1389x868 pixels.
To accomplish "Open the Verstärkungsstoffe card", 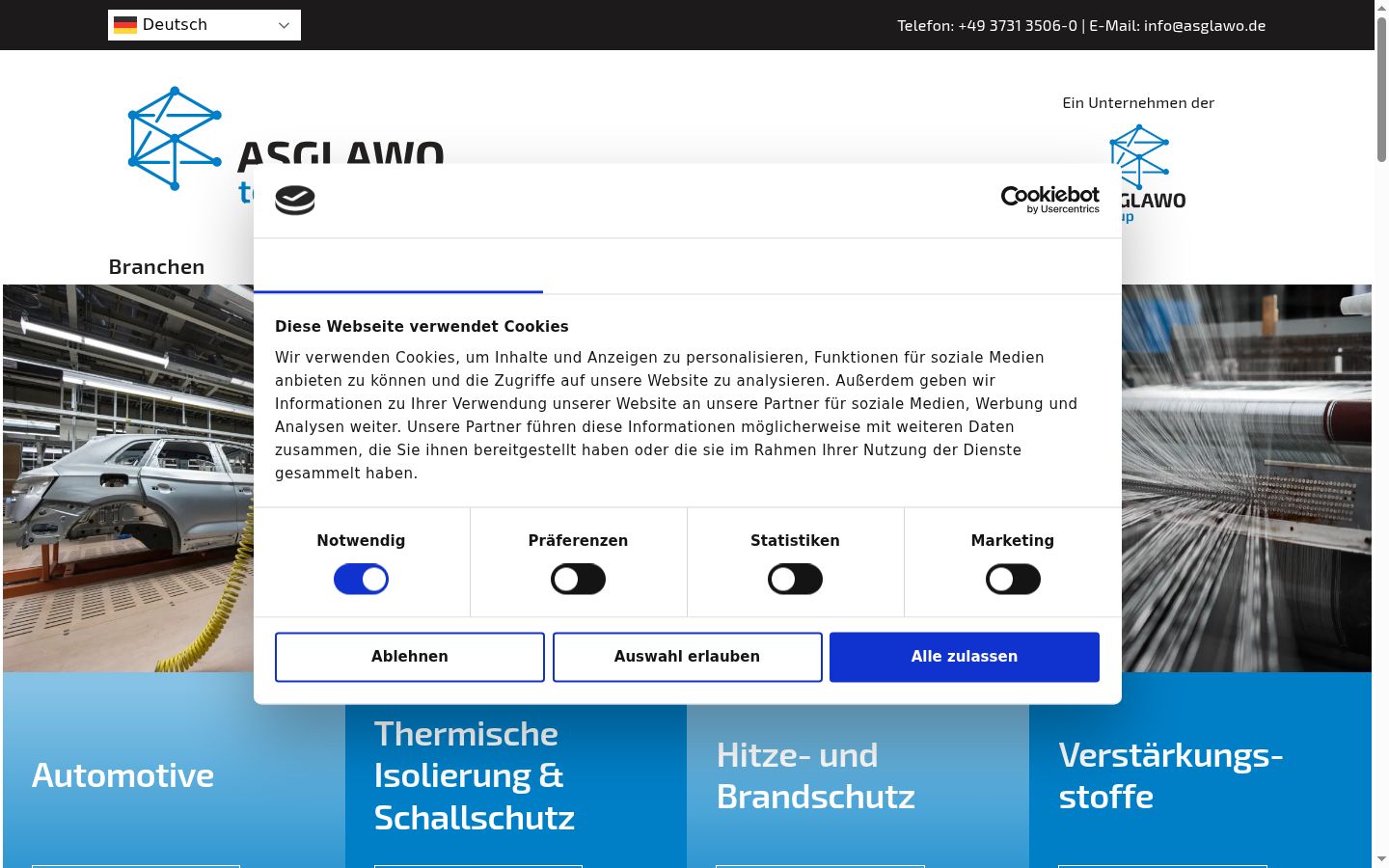I will [x=1200, y=770].
